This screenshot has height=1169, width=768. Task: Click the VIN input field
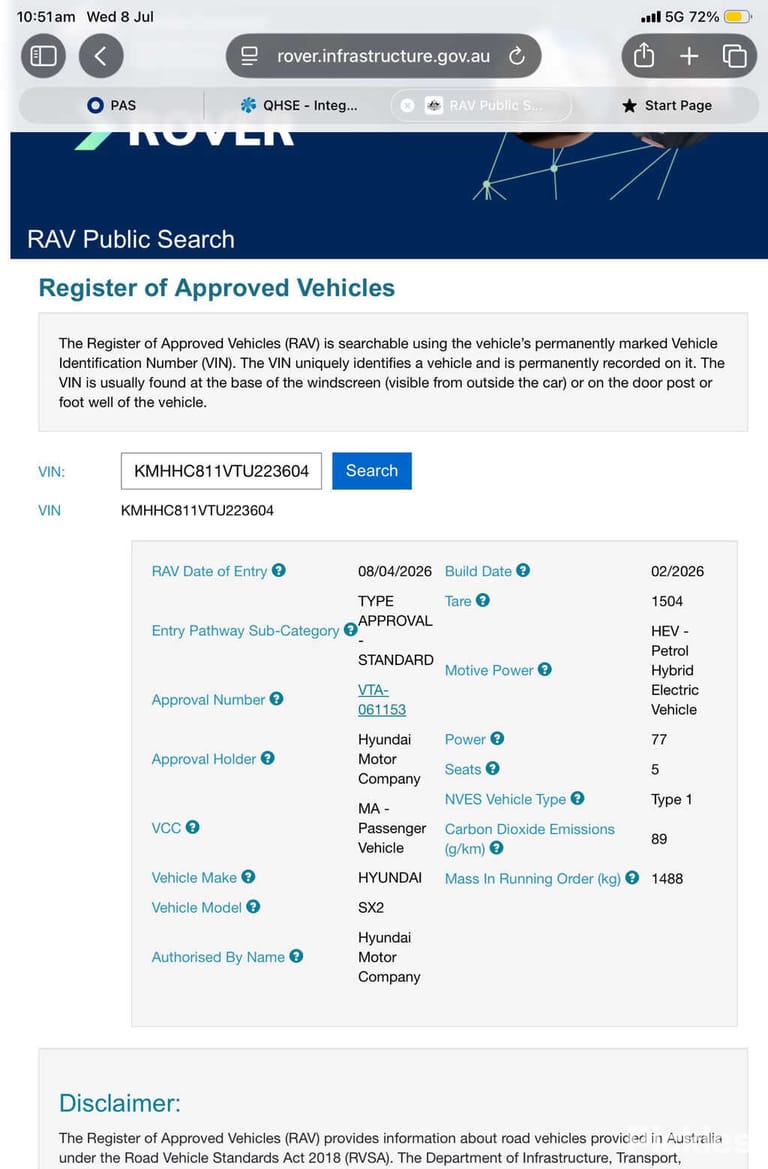tap(221, 471)
